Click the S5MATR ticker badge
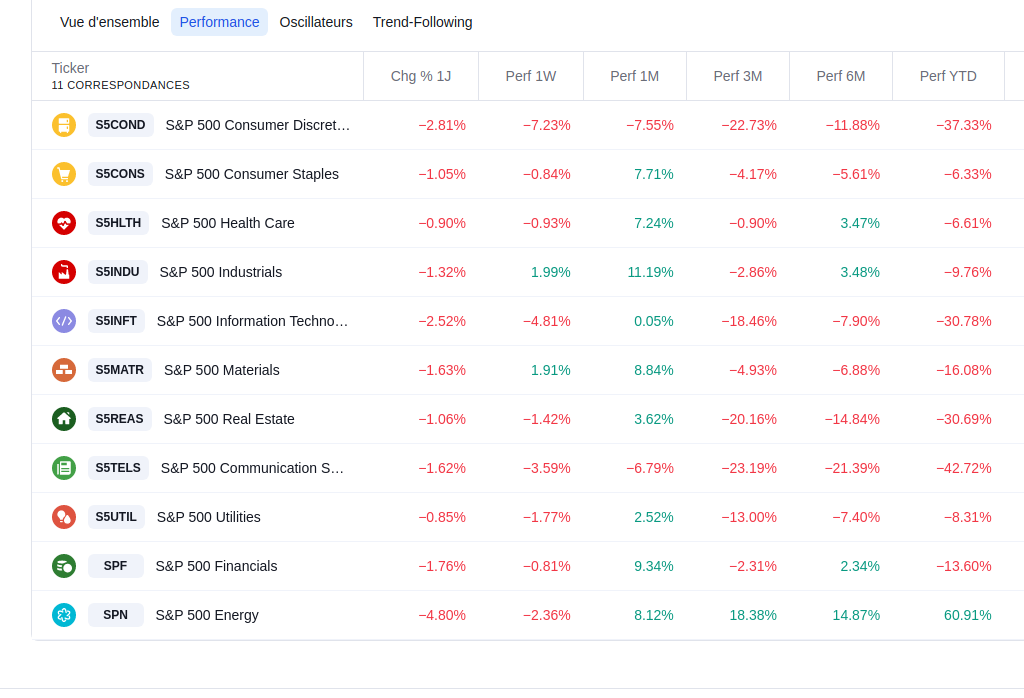This screenshot has width=1024, height=698. (120, 370)
